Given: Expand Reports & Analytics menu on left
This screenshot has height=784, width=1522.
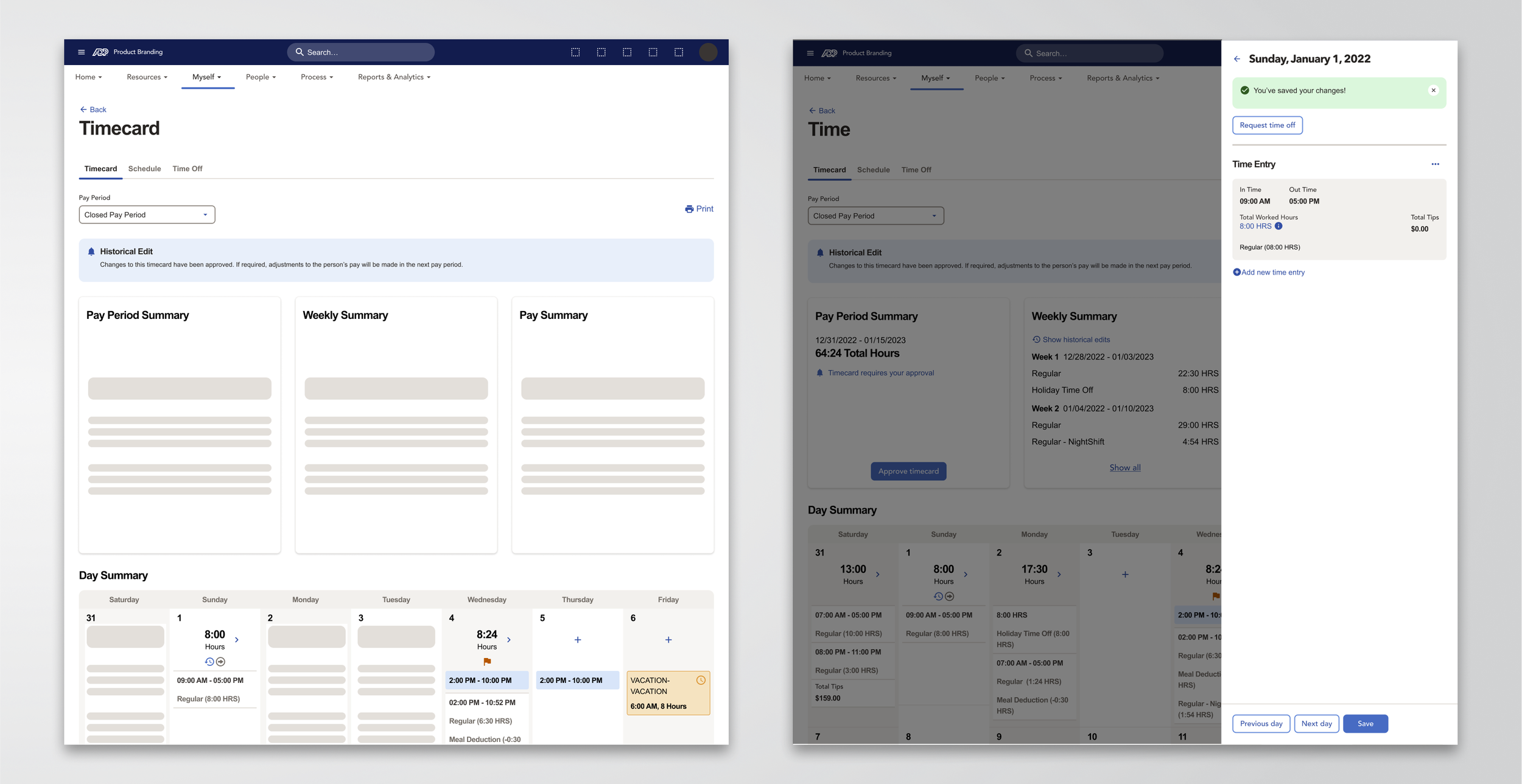Looking at the screenshot, I should point(394,77).
